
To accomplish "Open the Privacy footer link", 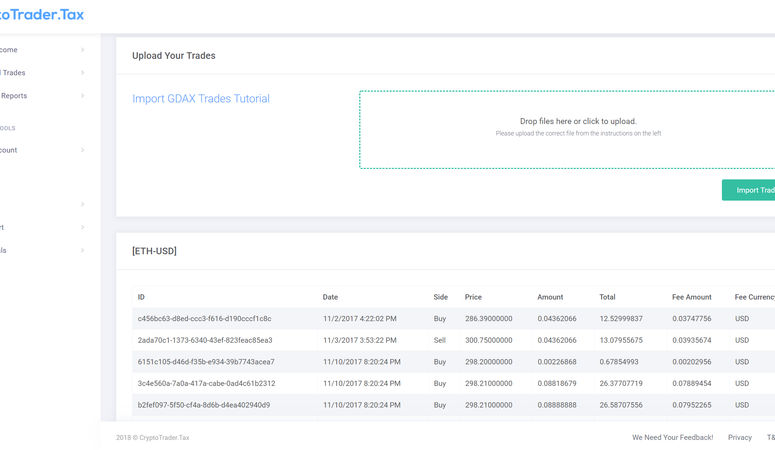I will click(739, 437).
